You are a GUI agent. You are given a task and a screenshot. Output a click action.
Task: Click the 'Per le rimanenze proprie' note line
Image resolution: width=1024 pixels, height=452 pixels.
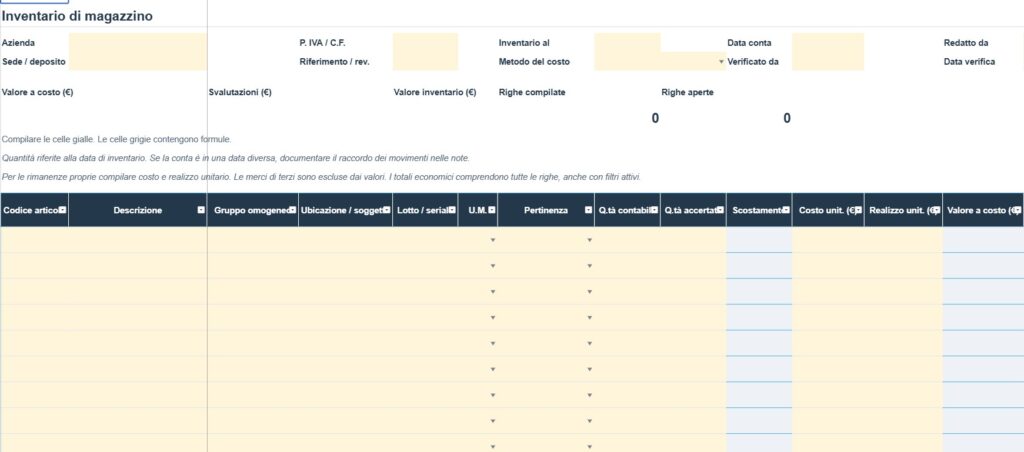[321, 177]
